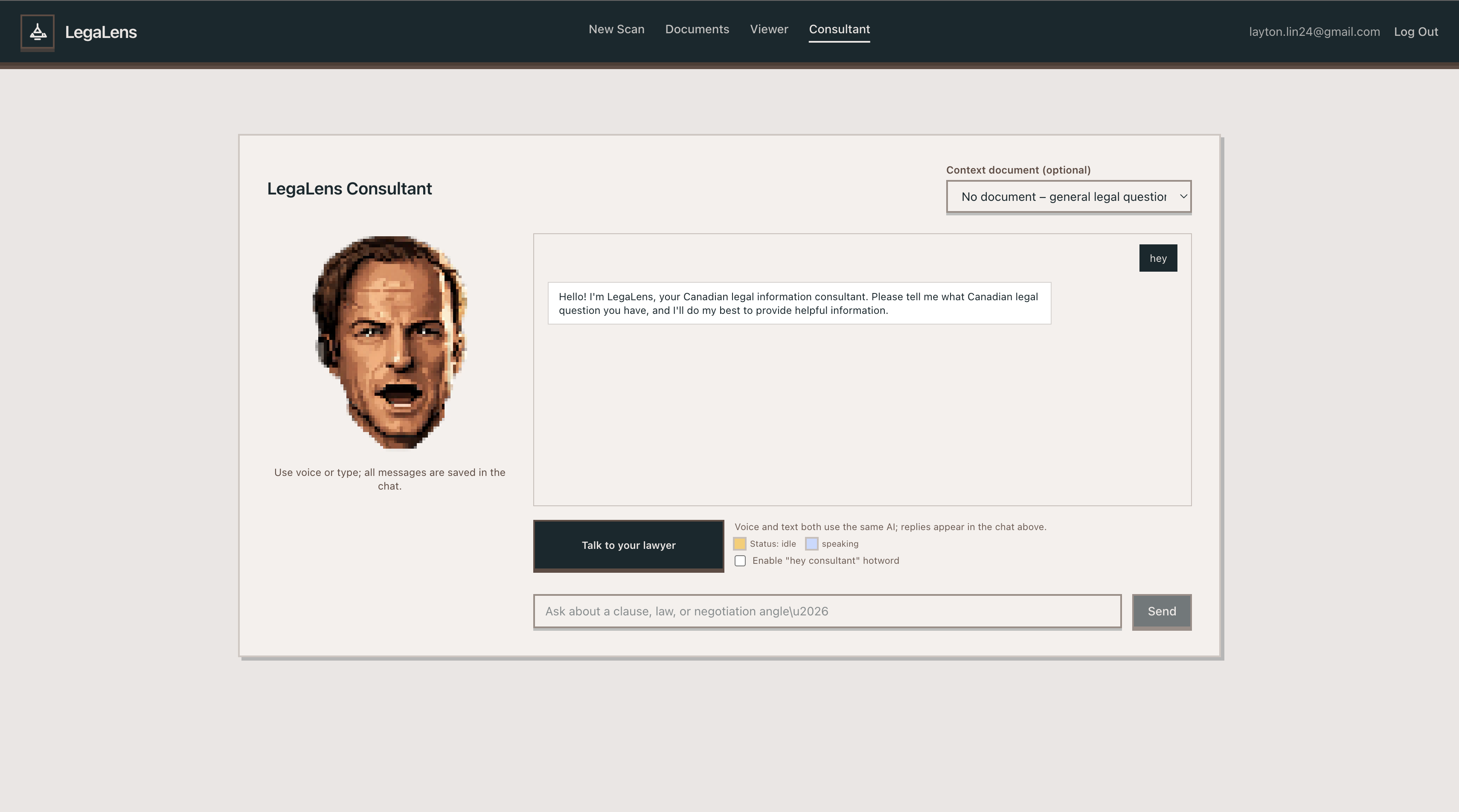1459x812 pixels.
Task: Enable the "hey consultant" hotword checkbox
Action: 740,560
